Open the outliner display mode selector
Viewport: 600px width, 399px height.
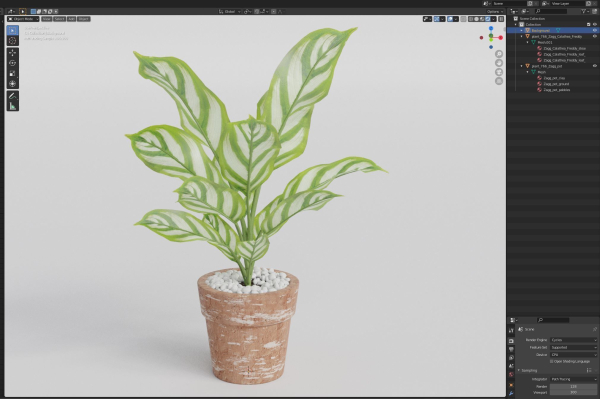pos(526,11)
